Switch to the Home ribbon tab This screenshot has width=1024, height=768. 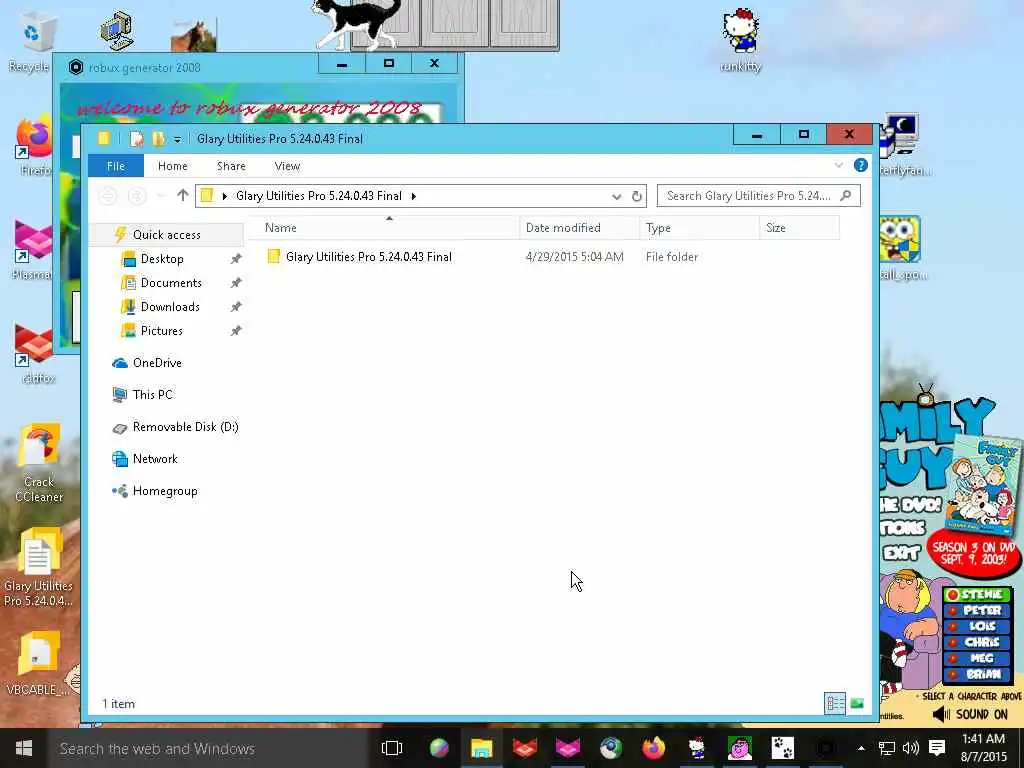point(172,166)
